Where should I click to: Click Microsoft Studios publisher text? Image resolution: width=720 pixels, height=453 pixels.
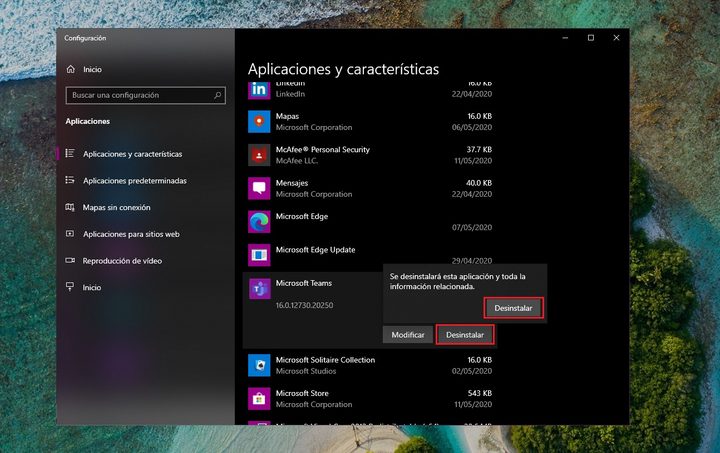[306, 371]
